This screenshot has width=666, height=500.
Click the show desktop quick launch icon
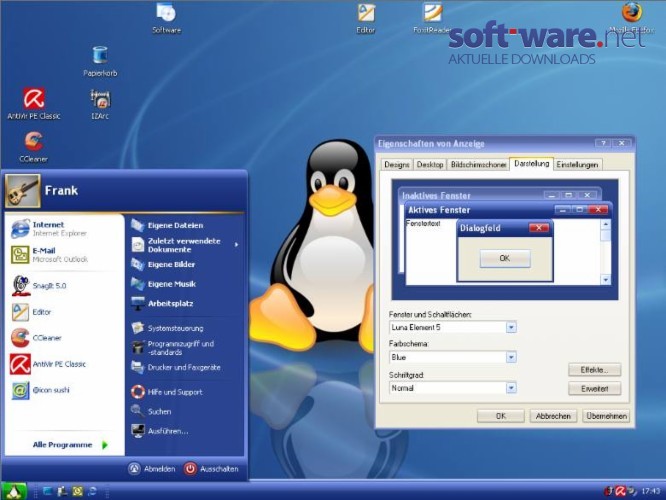pos(48,492)
